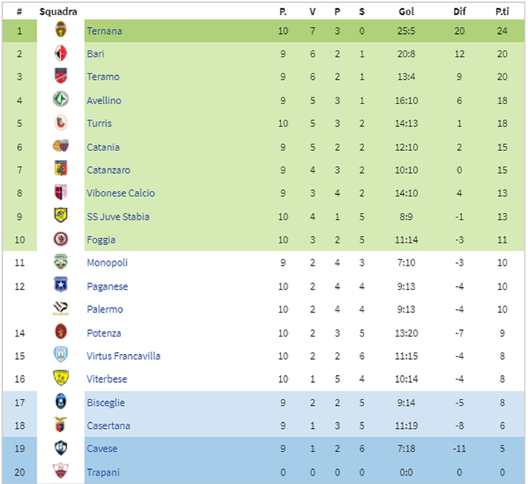
Task: Click the Catanzaro yellow-red crest
Action: (61, 168)
